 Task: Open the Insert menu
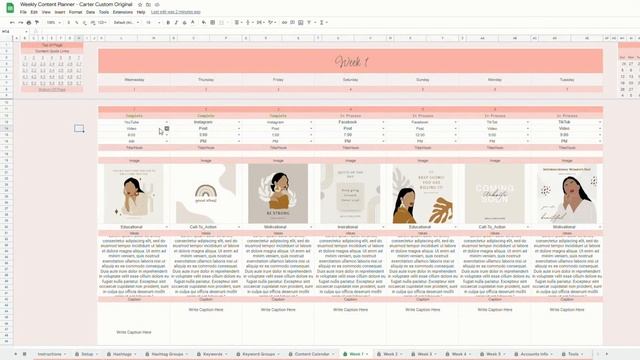point(60,12)
